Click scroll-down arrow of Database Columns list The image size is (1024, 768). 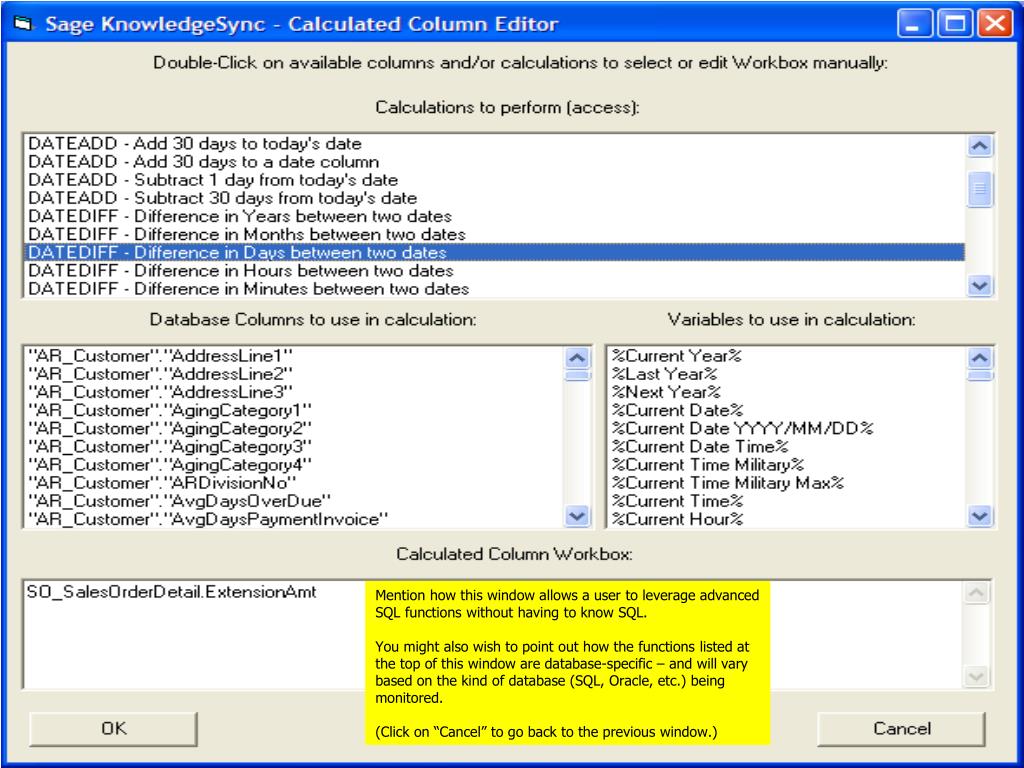577,516
